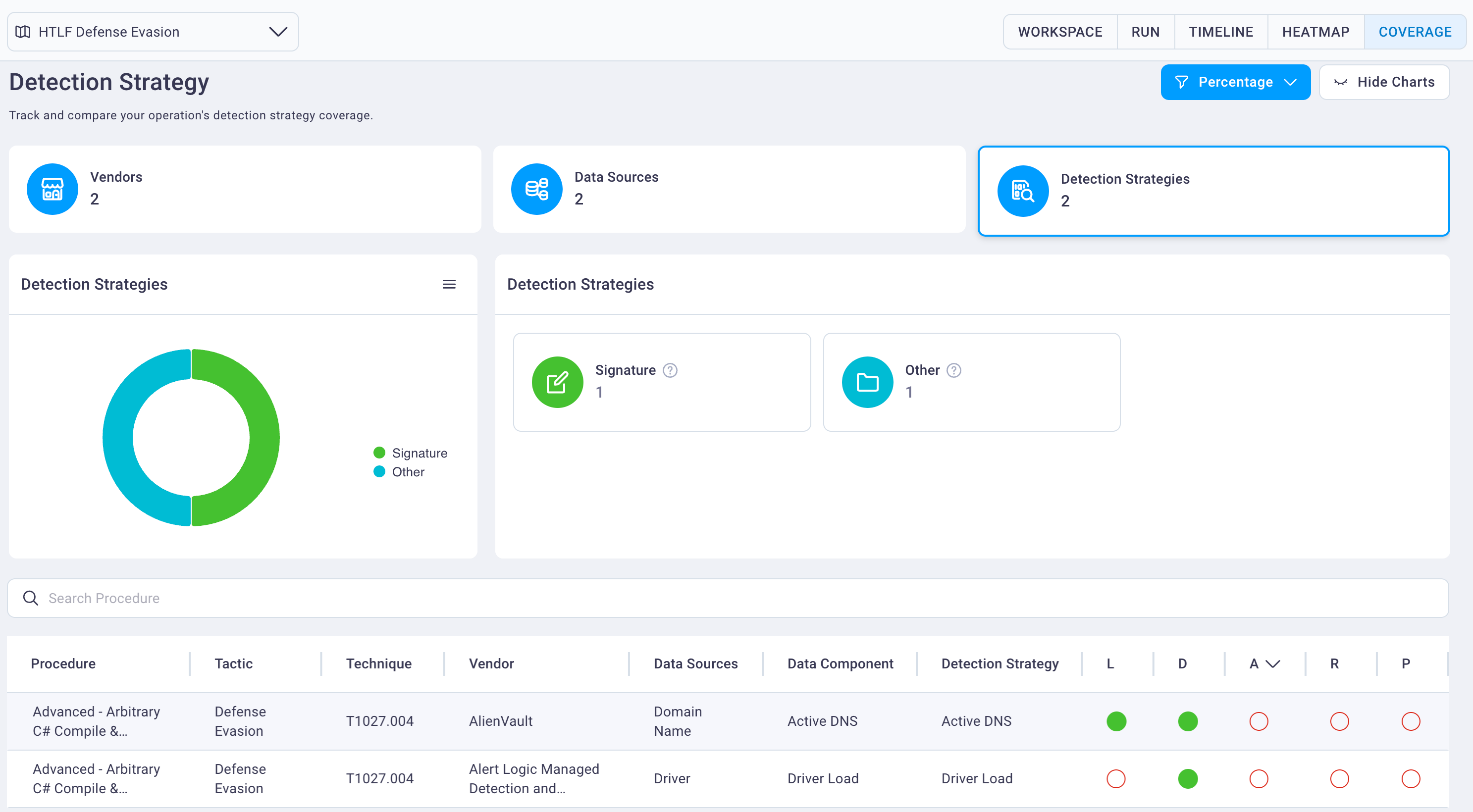Click the Vendor column header

(491, 663)
